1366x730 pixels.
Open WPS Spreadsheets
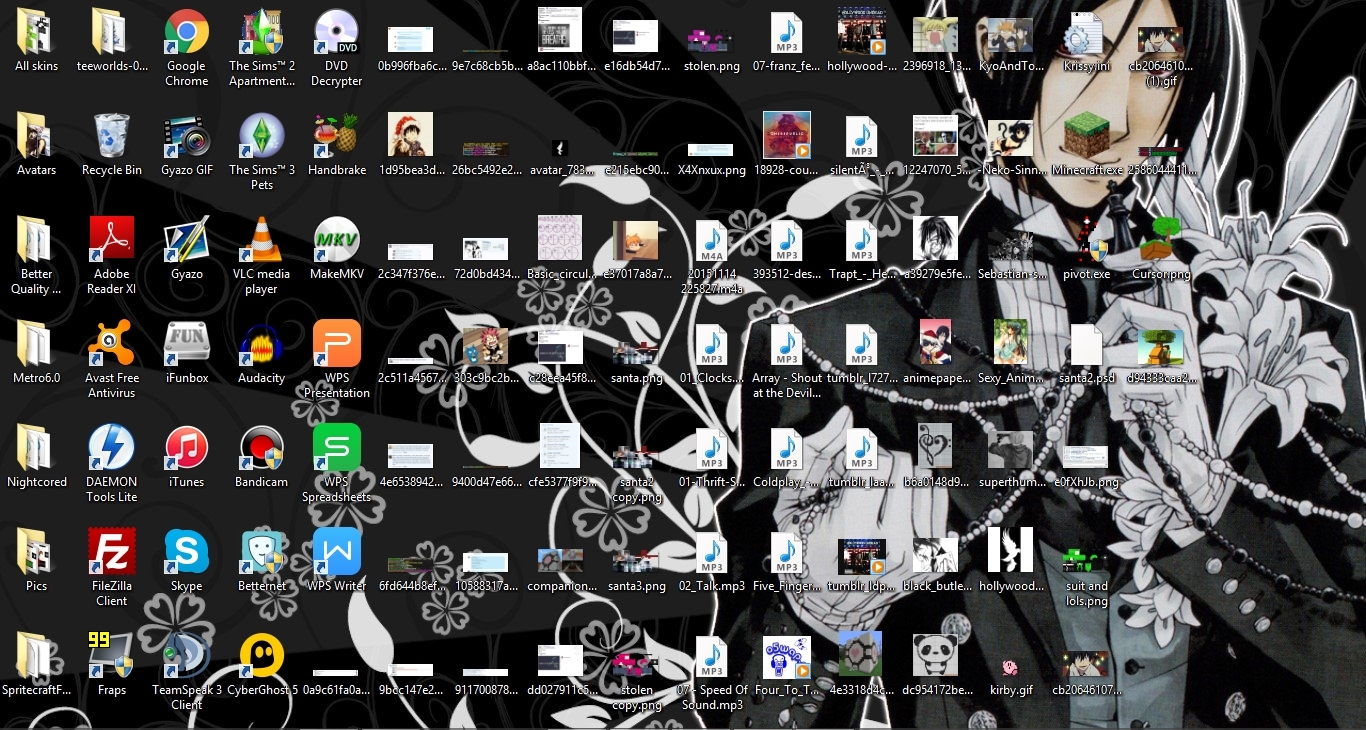click(x=337, y=449)
